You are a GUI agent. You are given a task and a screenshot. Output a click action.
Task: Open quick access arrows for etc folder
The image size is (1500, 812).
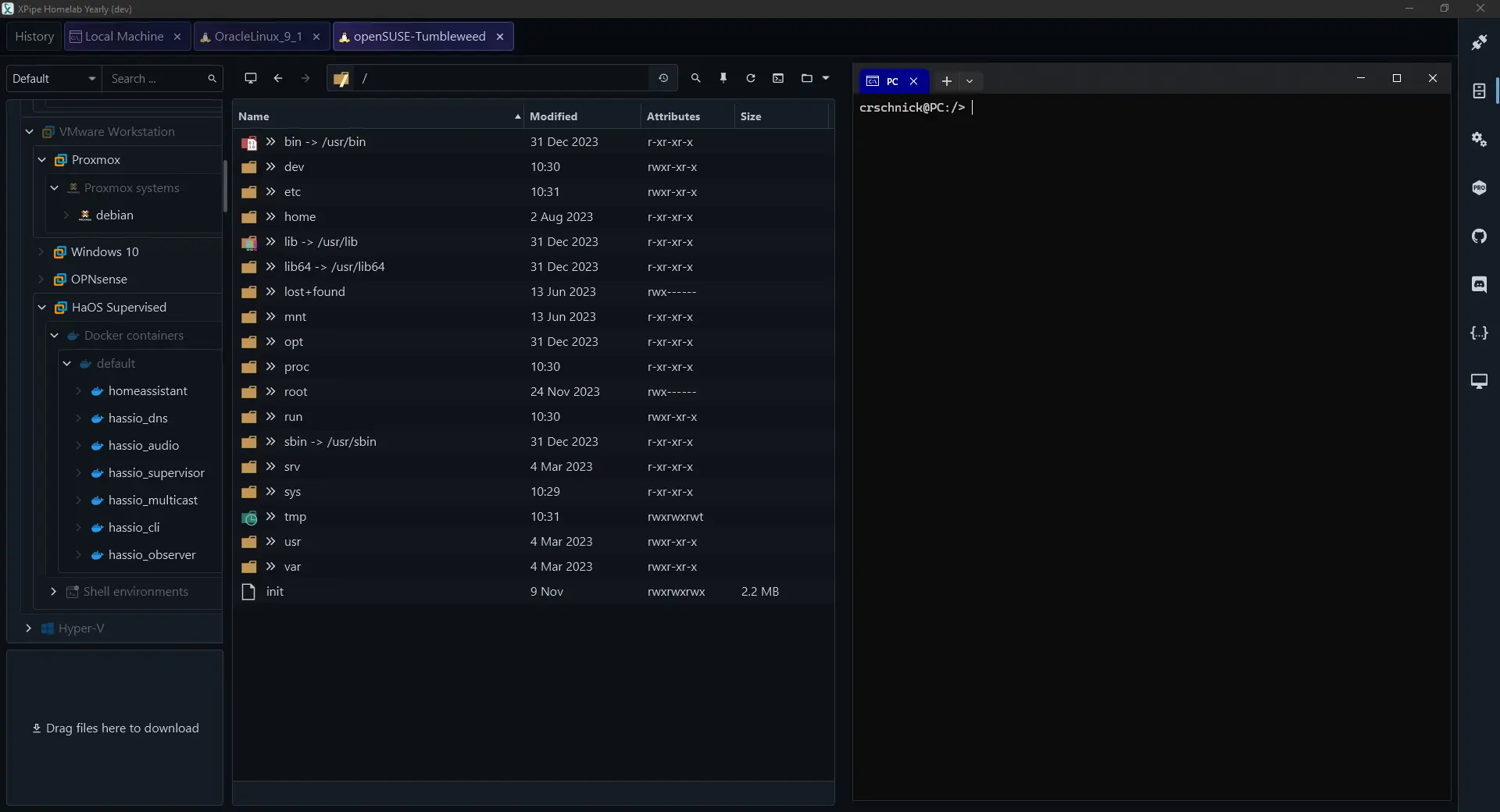click(x=271, y=192)
